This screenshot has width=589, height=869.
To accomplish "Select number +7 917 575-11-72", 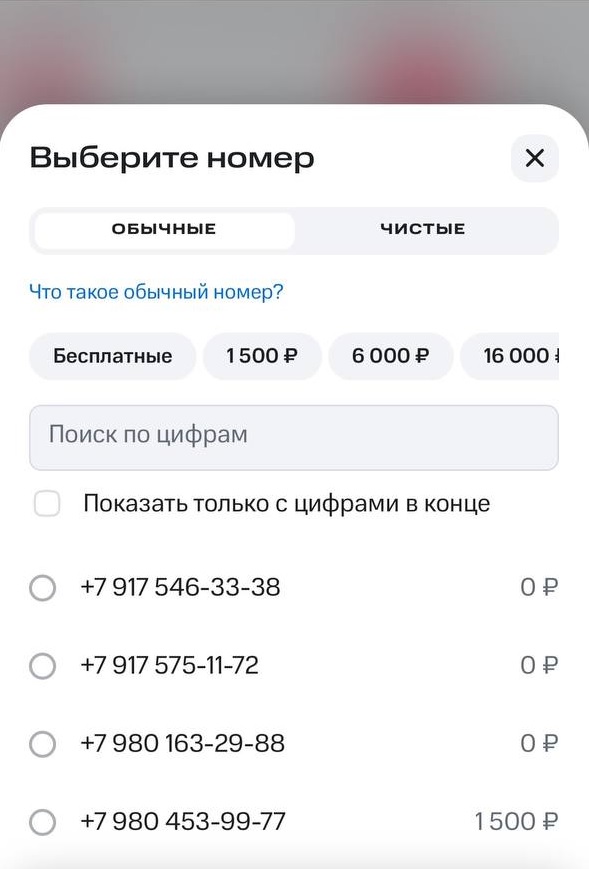I will (169, 665).
